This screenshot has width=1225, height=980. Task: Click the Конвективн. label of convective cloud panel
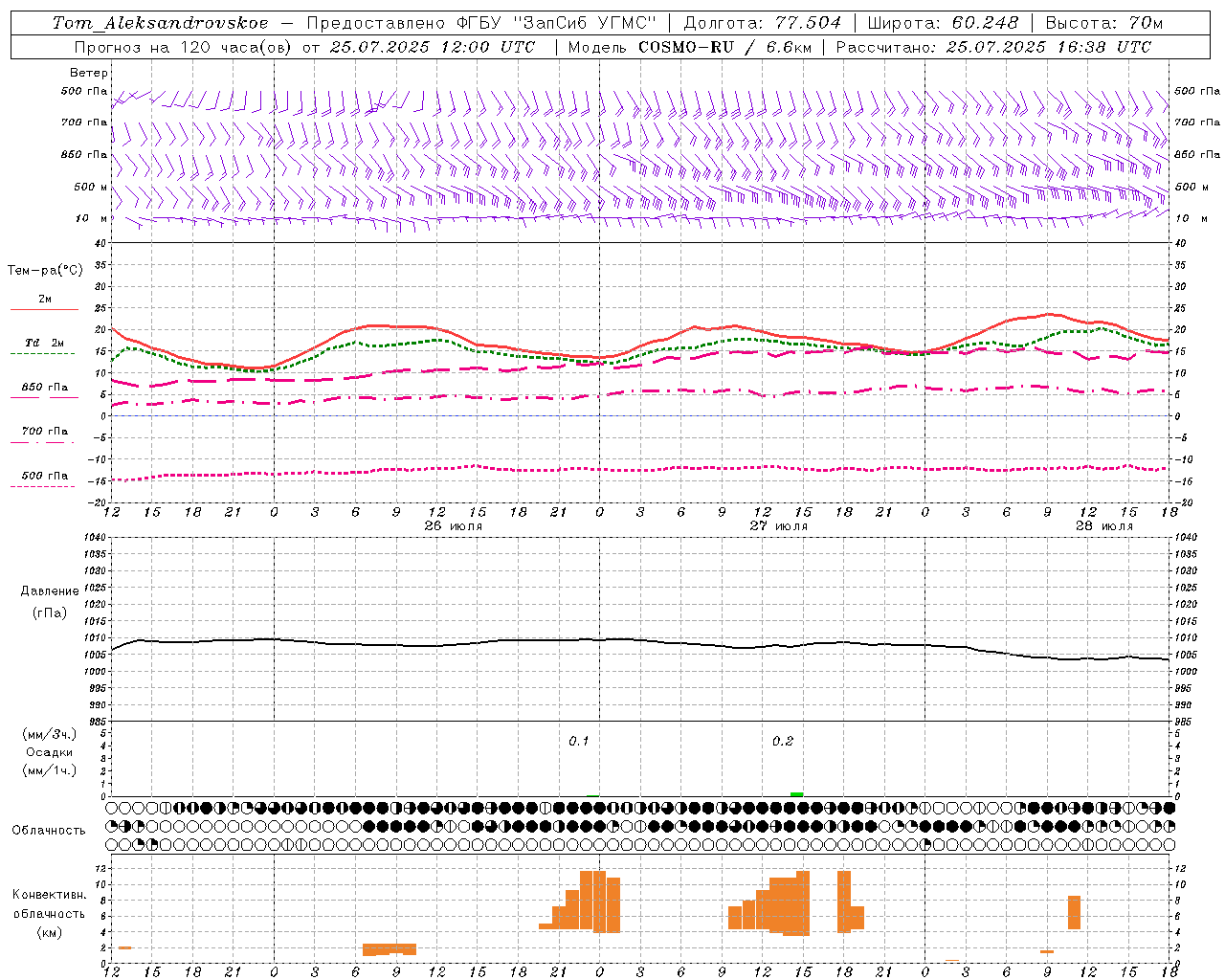click(50, 895)
